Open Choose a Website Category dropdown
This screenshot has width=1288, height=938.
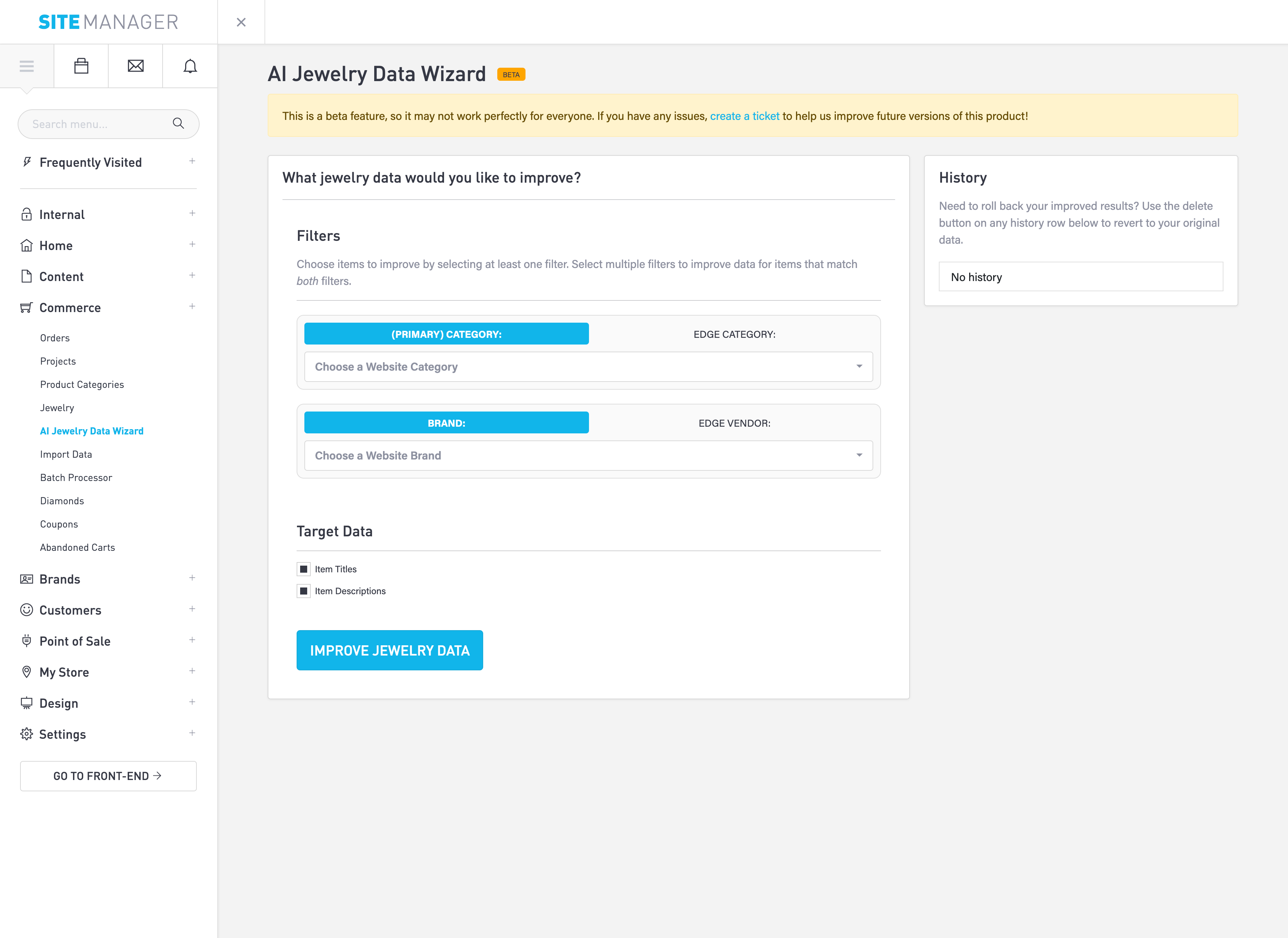point(588,367)
